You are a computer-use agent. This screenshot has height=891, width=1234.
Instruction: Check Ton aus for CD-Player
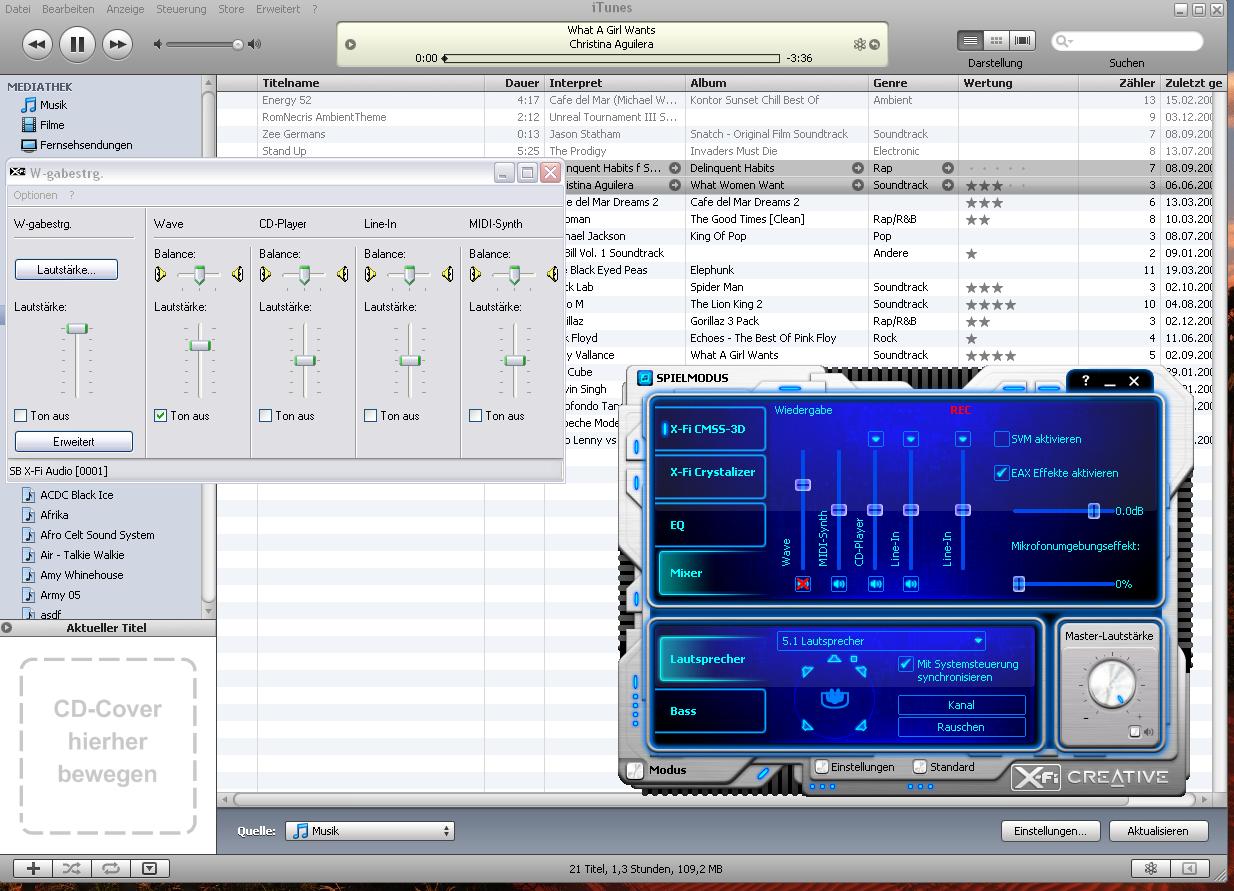(266, 416)
